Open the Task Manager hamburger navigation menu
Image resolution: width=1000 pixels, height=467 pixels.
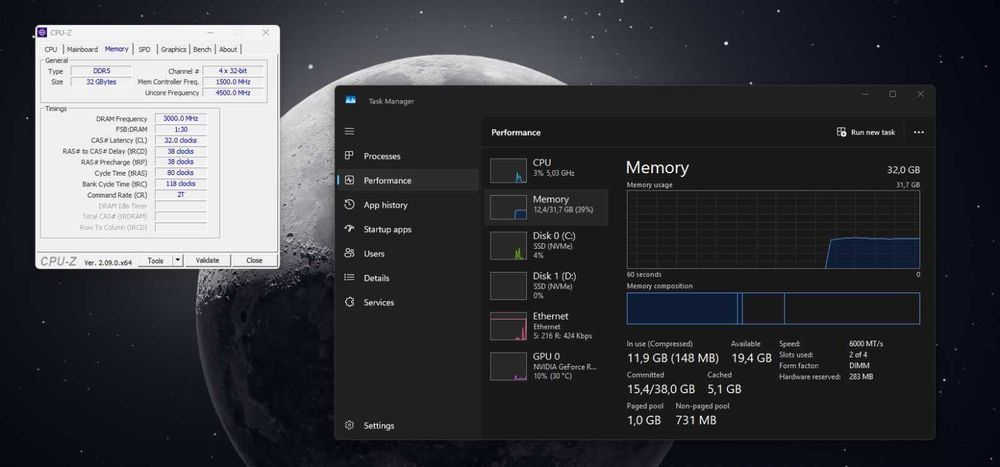click(x=349, y=131)
